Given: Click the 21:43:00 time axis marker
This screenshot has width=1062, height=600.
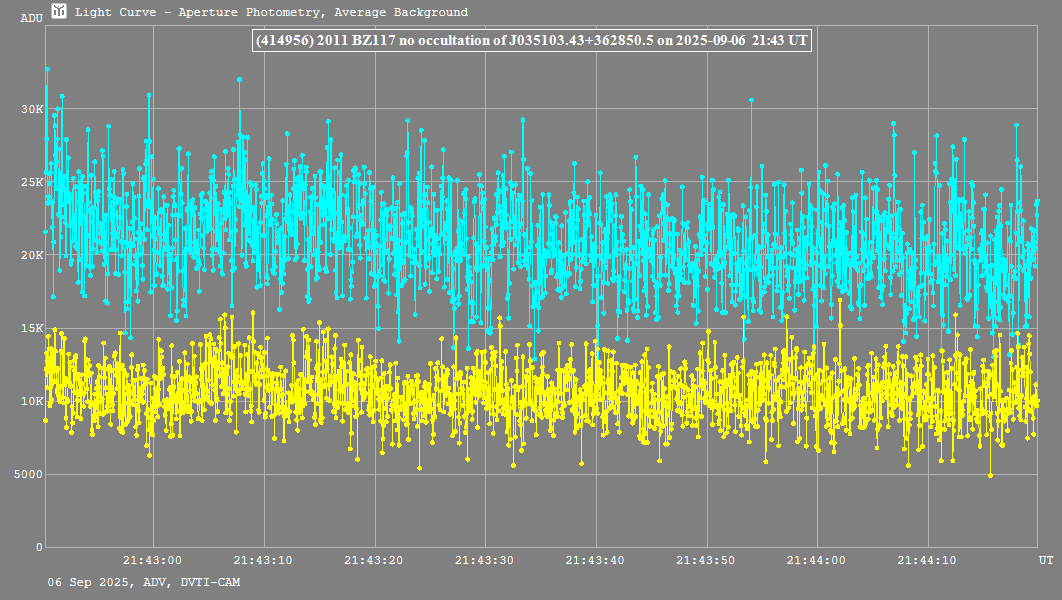Looking at the screenshot, I should coord(152,560).
